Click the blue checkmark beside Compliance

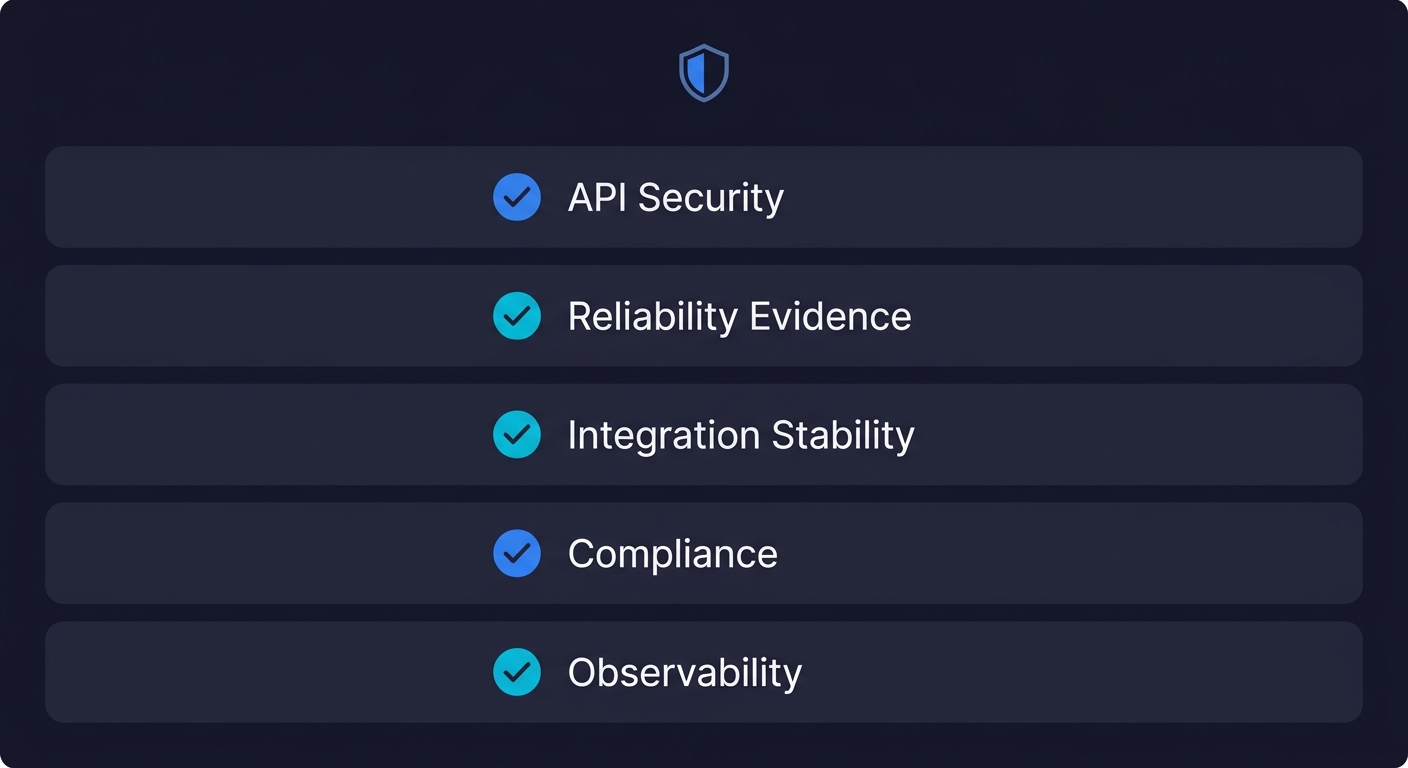click(x=517, y=554)
